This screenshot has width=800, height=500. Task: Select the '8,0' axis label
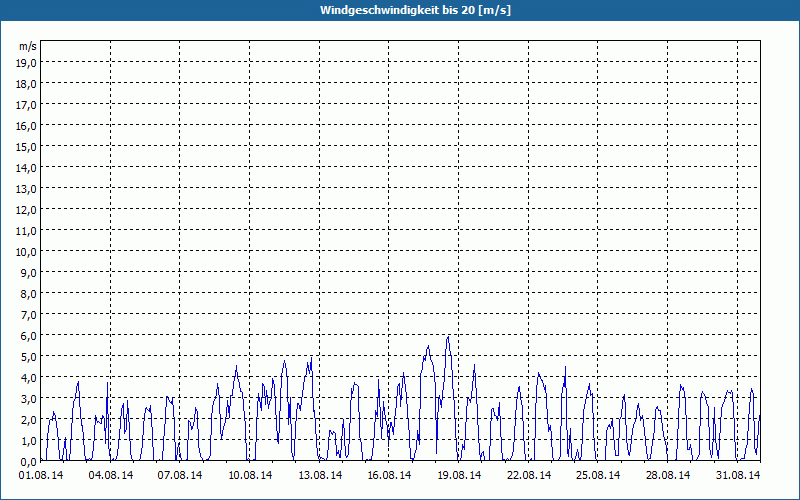coord(29,294)
